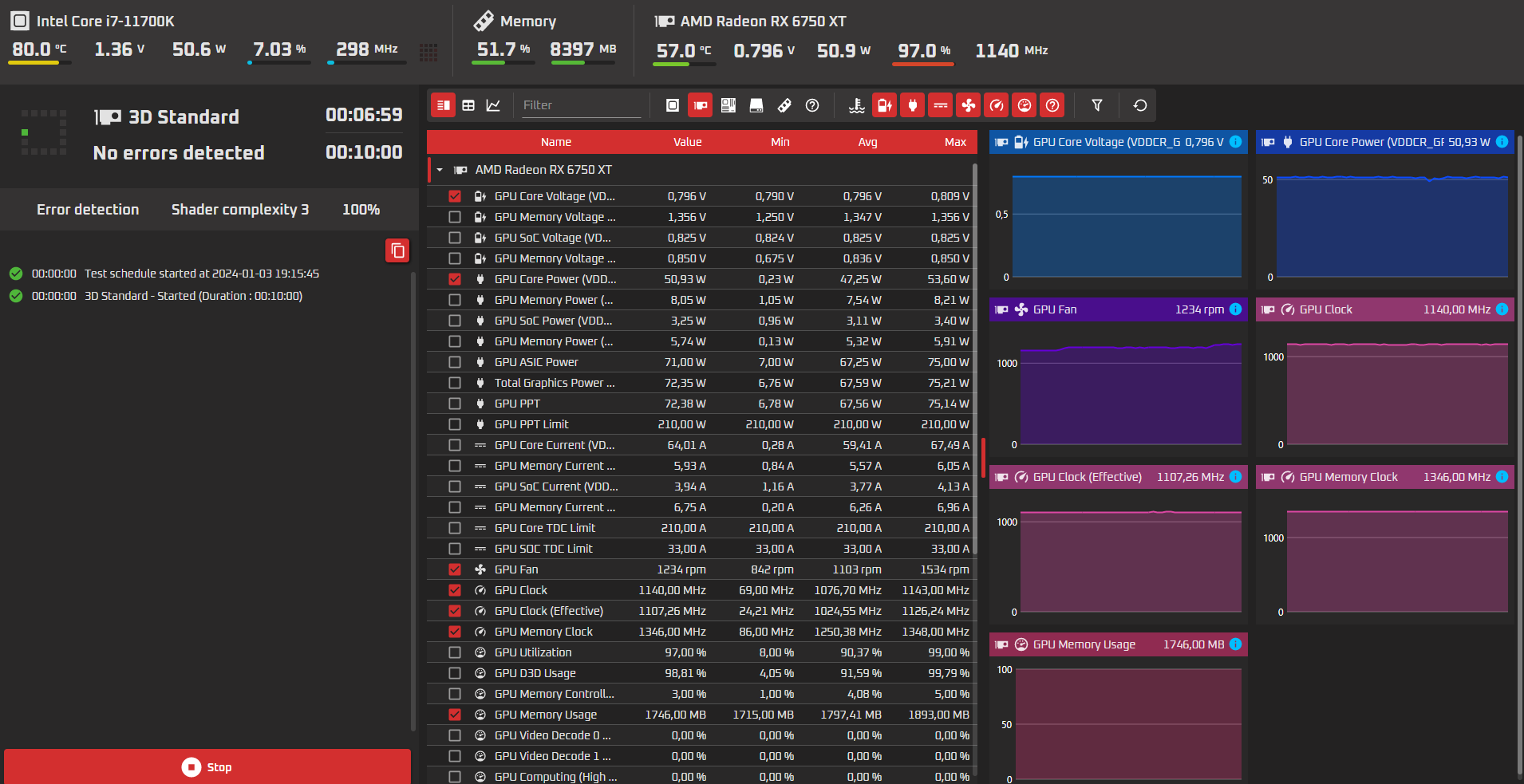Enable GPU PPT Limit graph checkbox
This screenshot has width=1524, height=784.
(455, 424)
